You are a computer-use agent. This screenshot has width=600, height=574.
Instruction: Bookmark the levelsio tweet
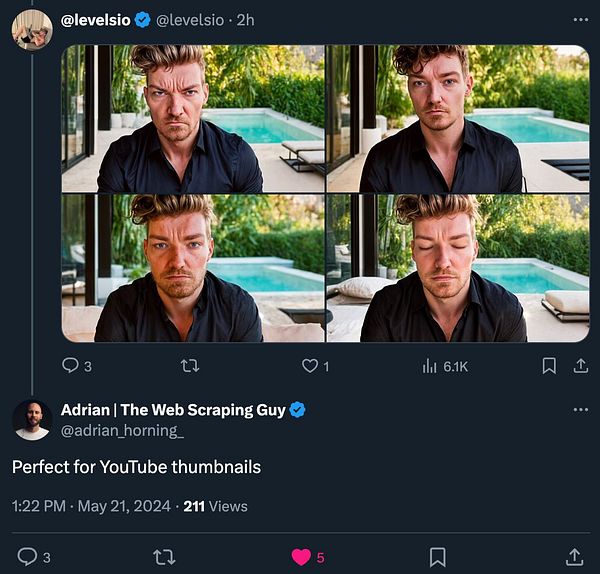548,366
